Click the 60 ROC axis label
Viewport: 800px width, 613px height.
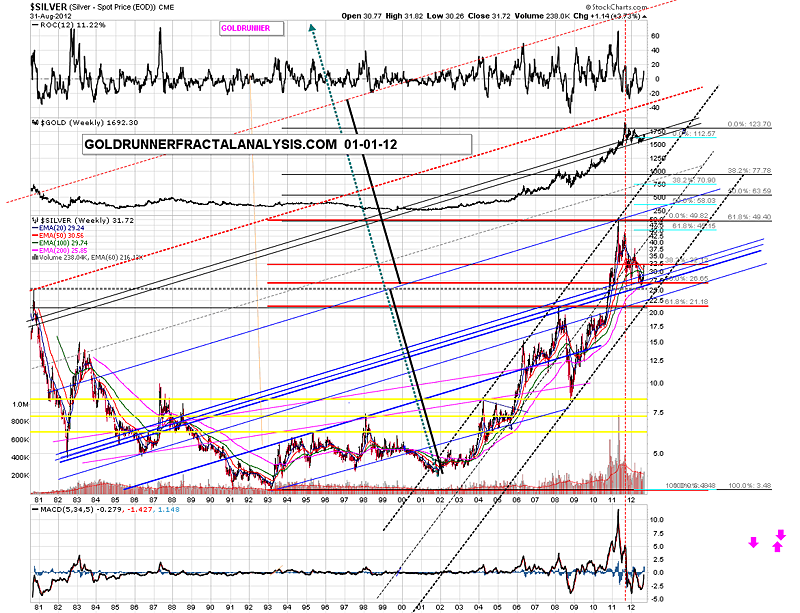[x=655, y=36]
